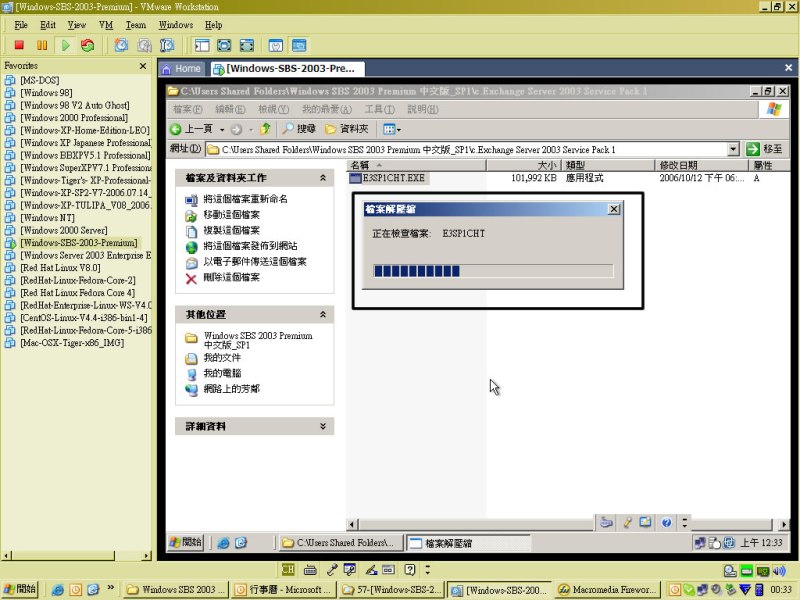Click the Explorer Search (搜尋) button

click(x=299, y=129)
